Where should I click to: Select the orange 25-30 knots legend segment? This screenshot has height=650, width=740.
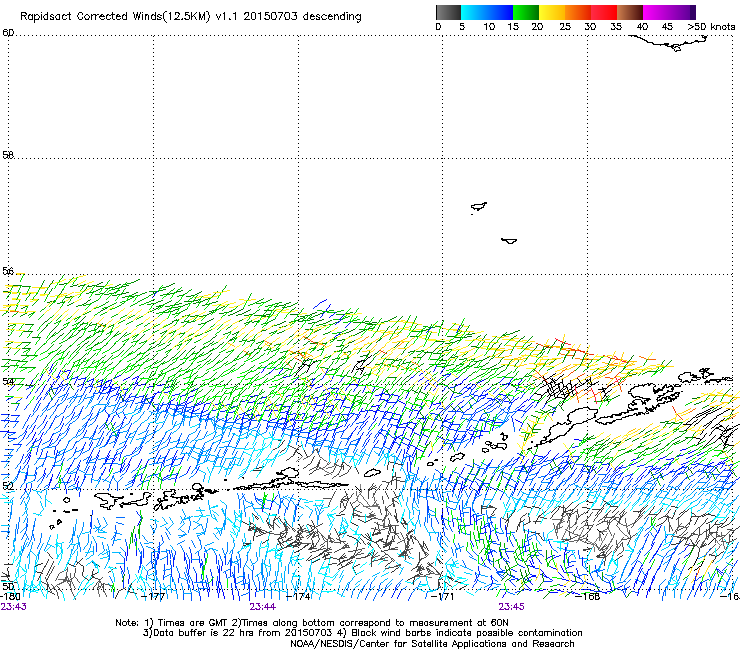point(578,12)
